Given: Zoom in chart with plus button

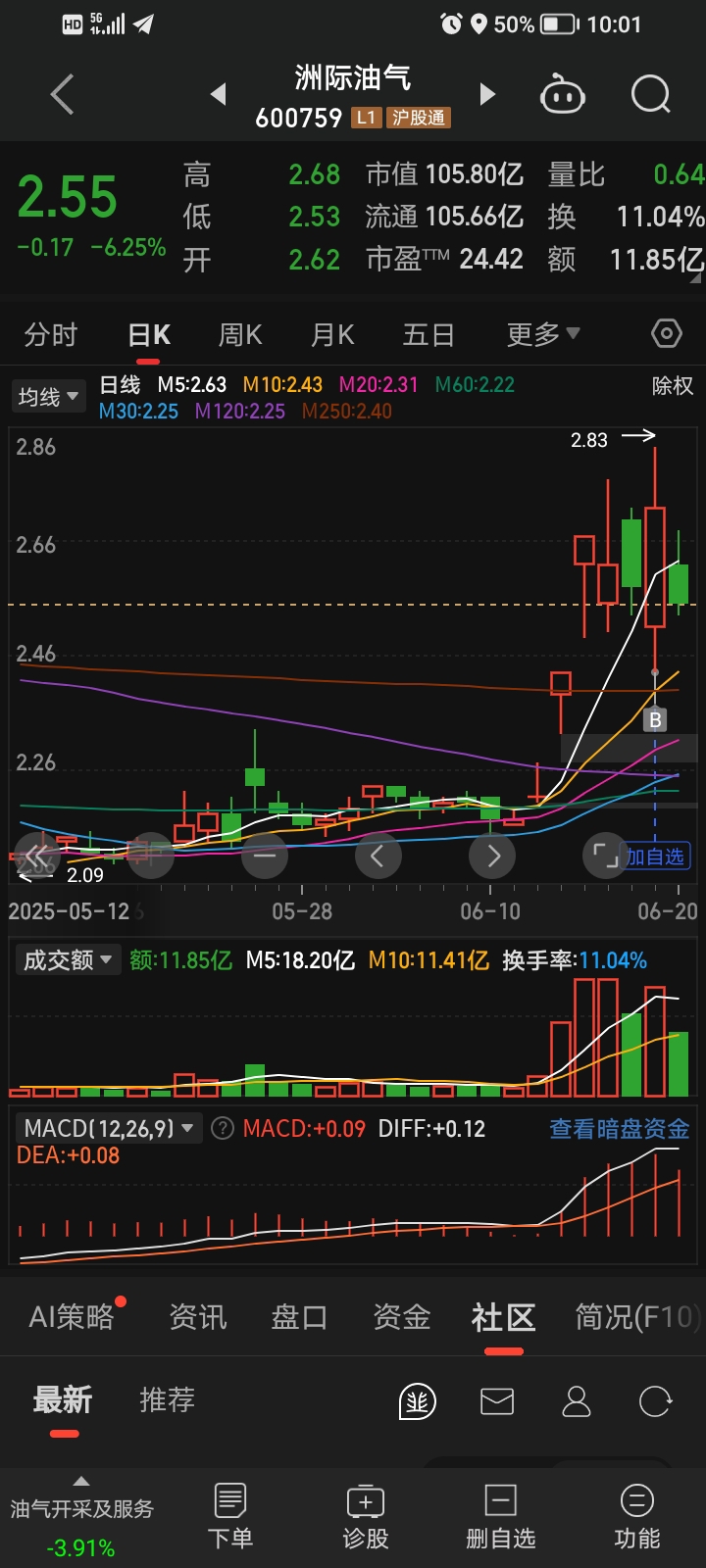Looking at the screenshot, I should (x=150, y=856).
